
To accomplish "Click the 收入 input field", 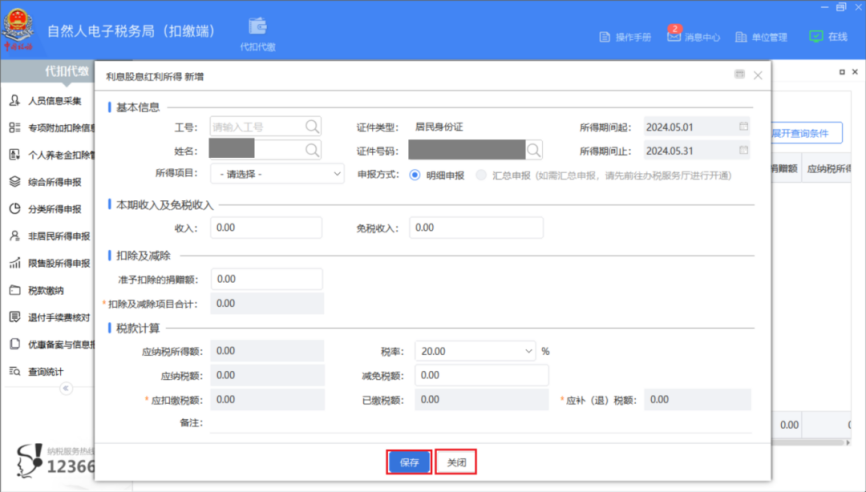I will (x=266, y=228).
